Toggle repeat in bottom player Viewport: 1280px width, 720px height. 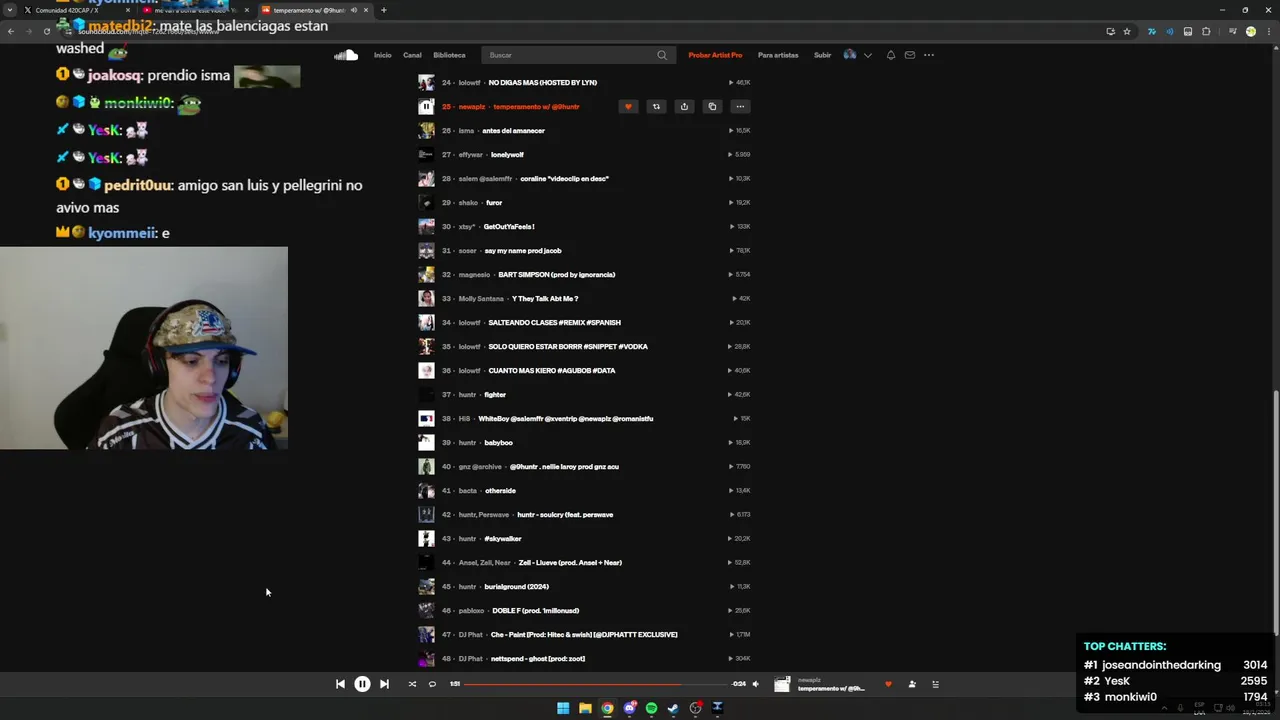(432, 684)
